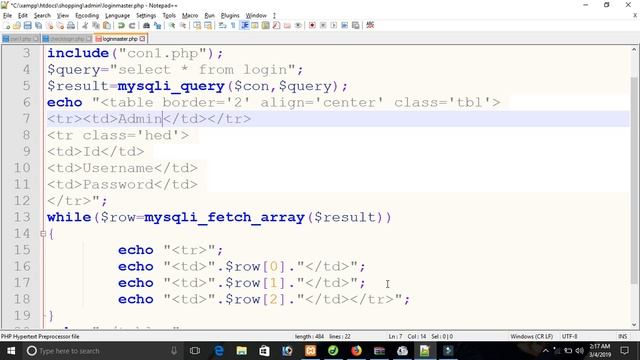This screenshot has height=360, width=640.
Task: Click the Save All toolbar icon
Action: [38, 25]
